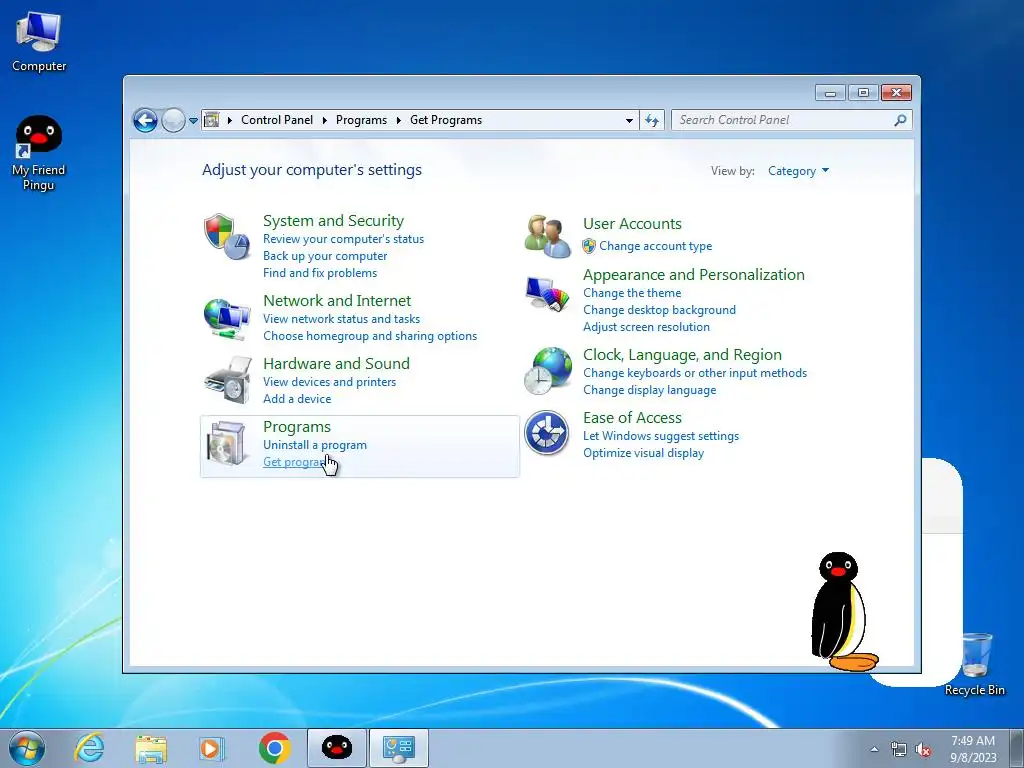
Task: Open the Programs heading link
Action: point(297,426)
